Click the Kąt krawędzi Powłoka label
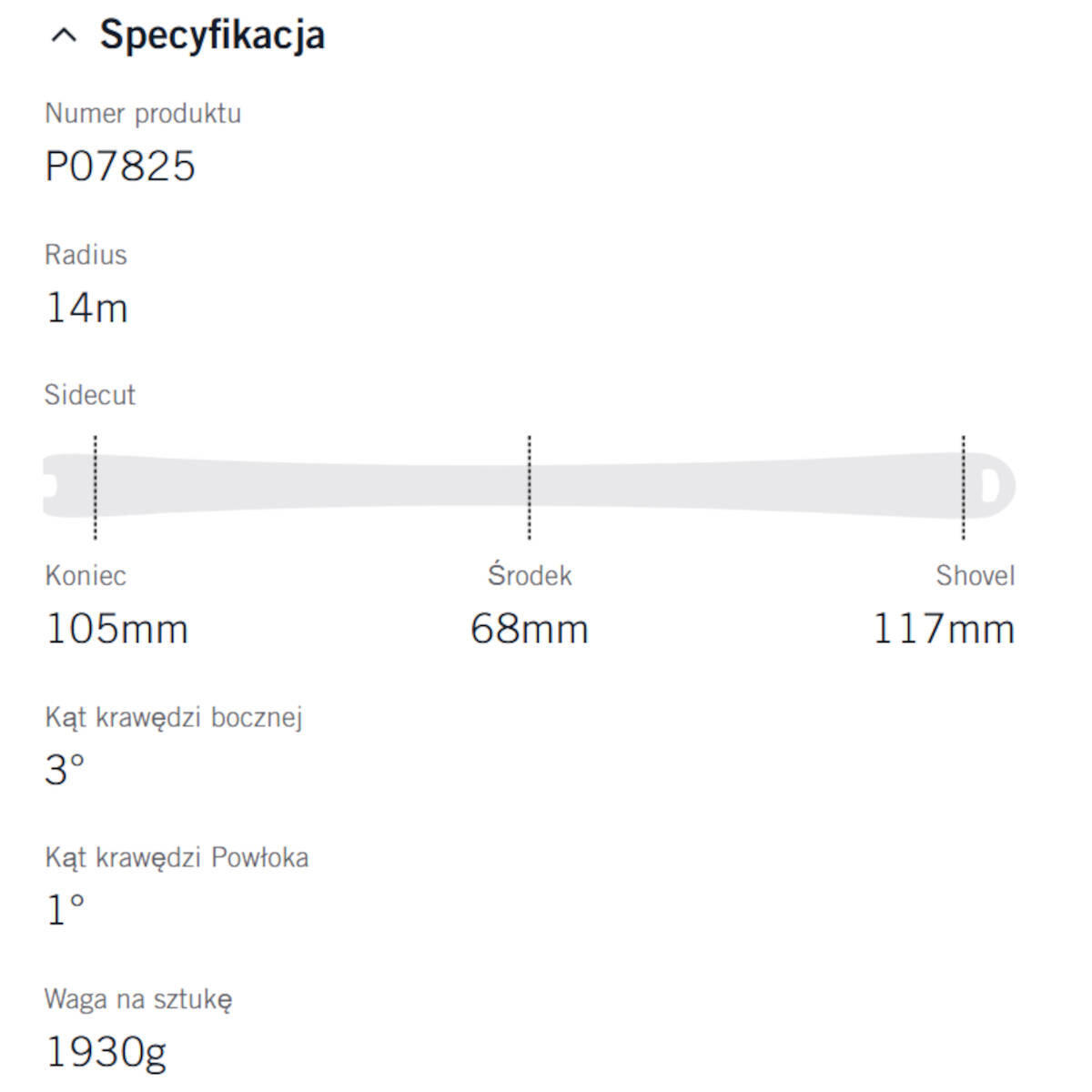The height and width of the screenshot is (1092, 1092). [177, 858]
